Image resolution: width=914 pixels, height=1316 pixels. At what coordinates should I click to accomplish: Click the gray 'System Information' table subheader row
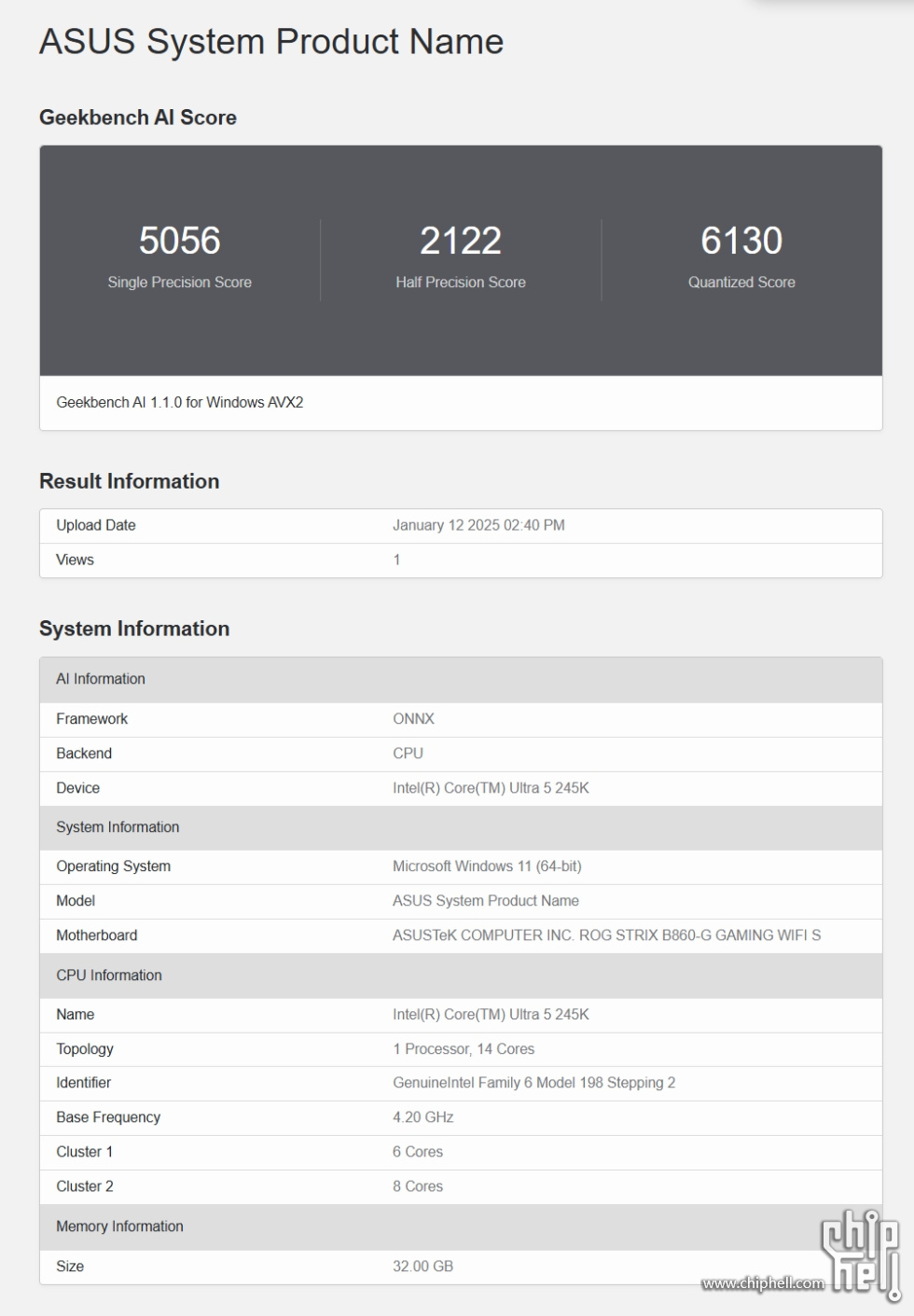point(461,828)
